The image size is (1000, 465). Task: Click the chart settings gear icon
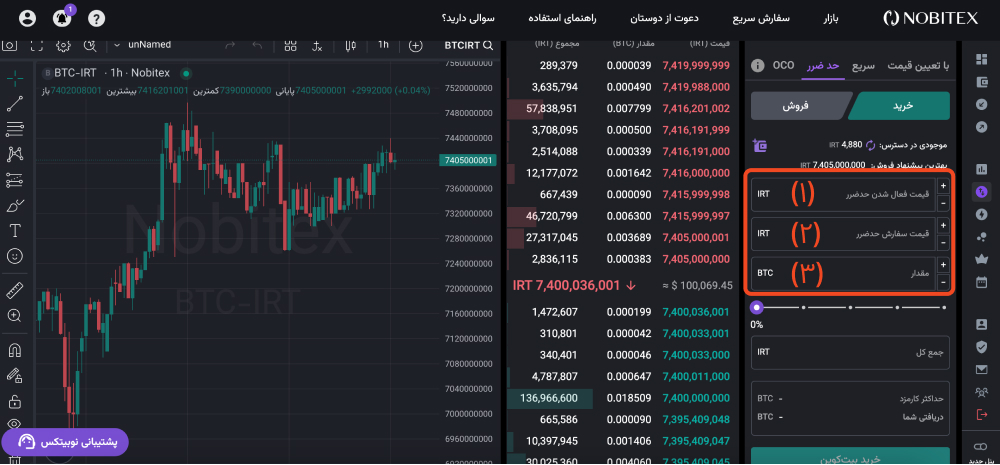coord(62,45)
